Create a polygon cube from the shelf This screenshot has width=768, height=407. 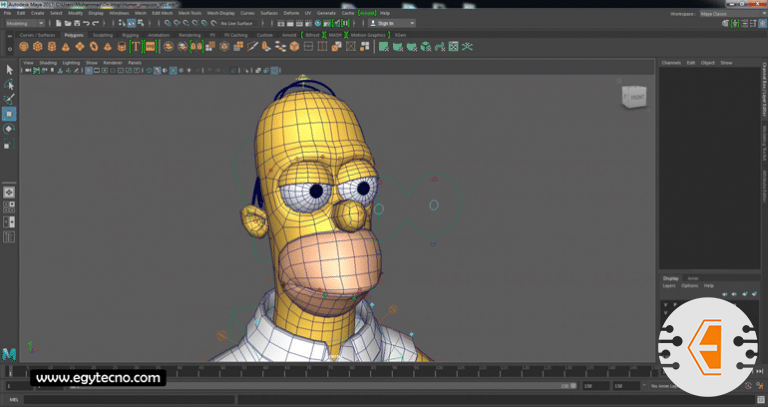pyautogui.click(x=38, y=47)
